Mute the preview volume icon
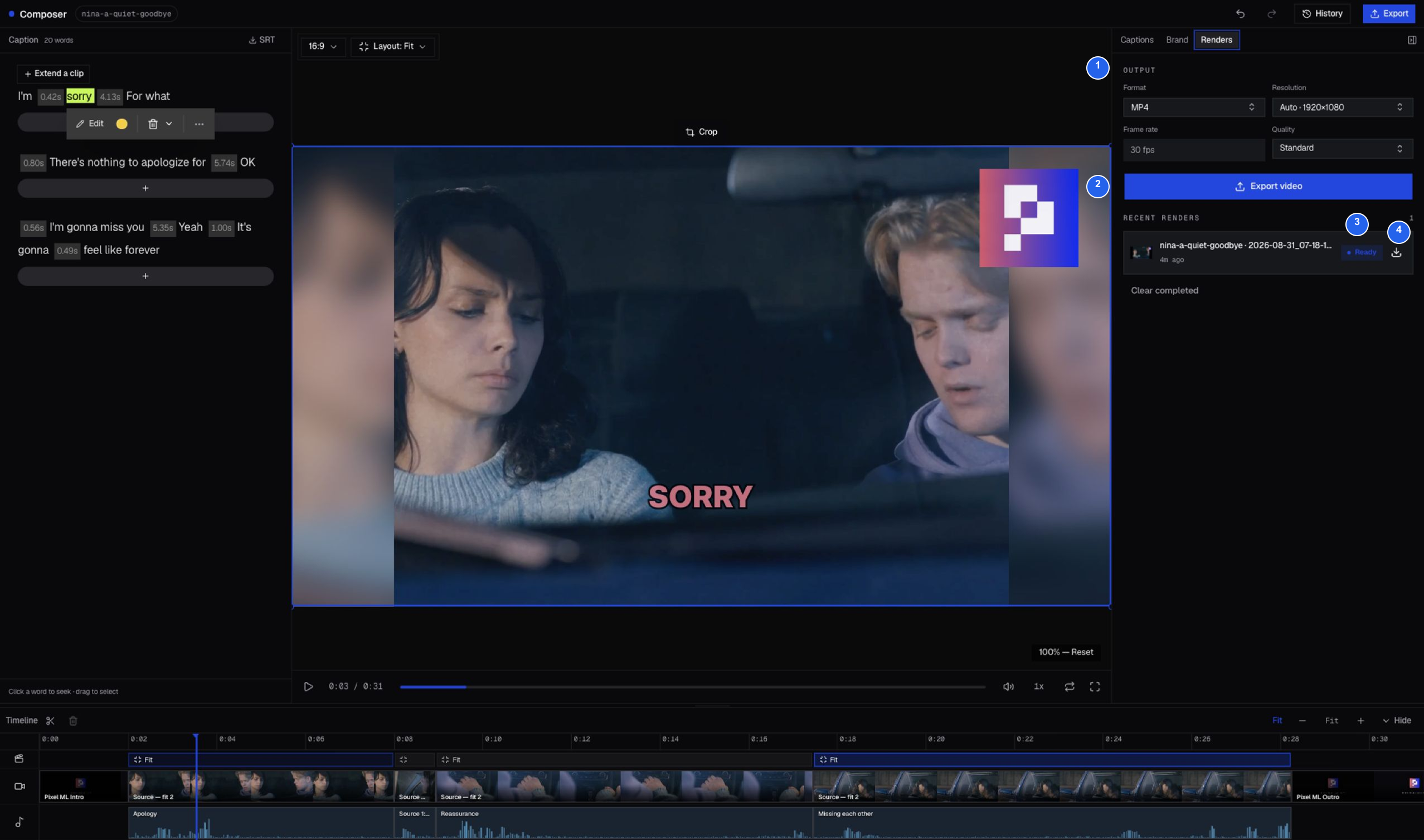This screenshot has height=840, width=1424. pos(1008,687)
